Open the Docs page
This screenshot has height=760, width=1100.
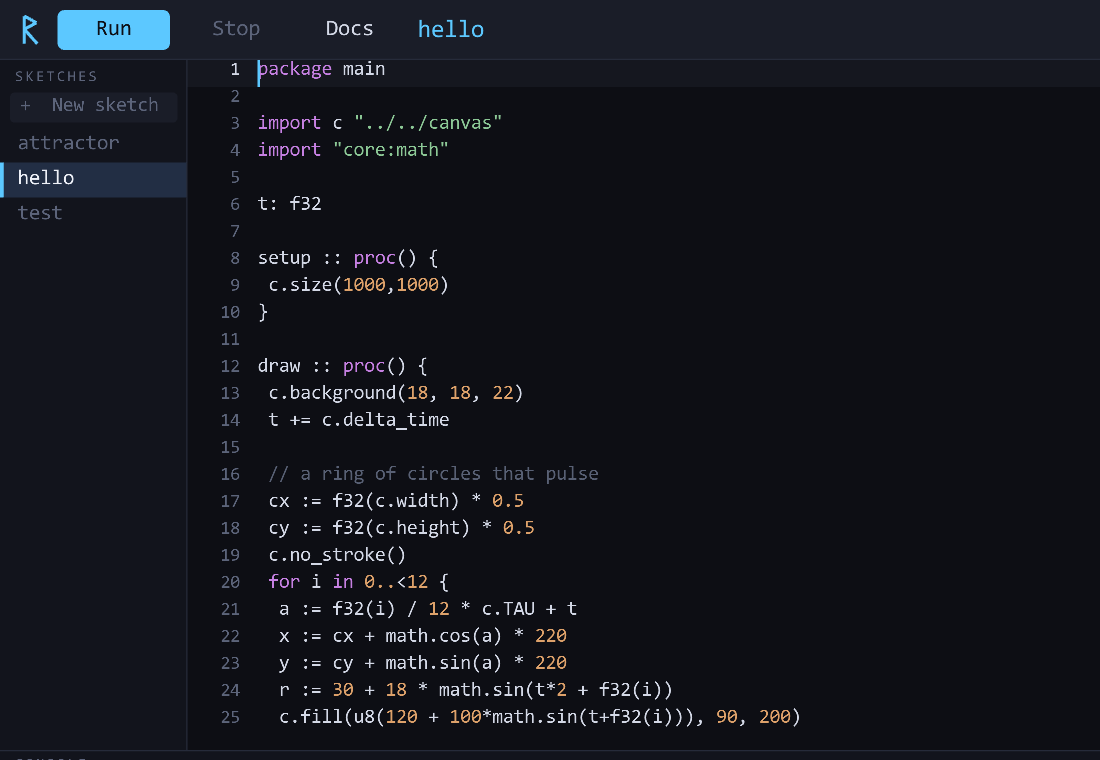tap(349, 29)
